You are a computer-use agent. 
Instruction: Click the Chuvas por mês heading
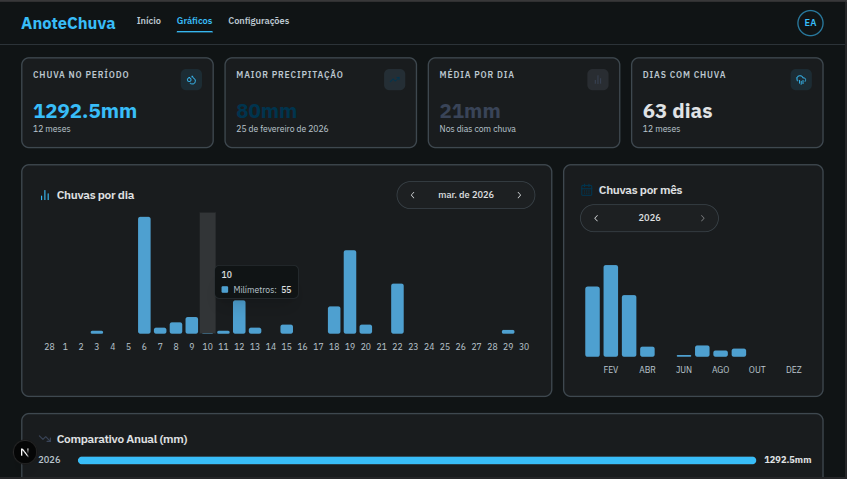tap(640, 190)
